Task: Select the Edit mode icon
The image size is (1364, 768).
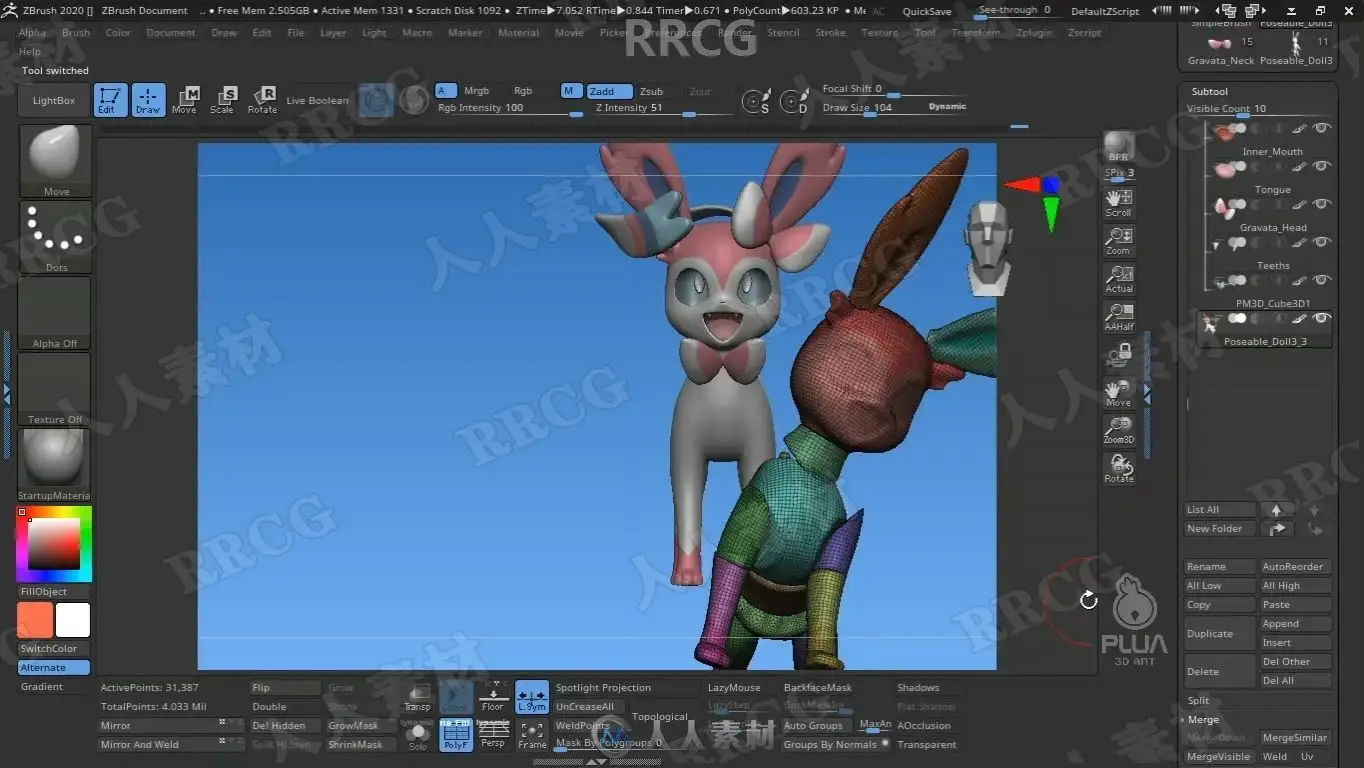Action: point(110,100)
